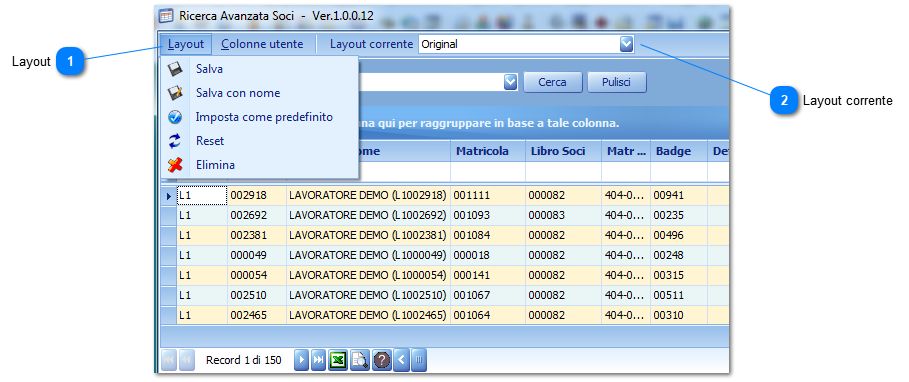The height and width of the screenshot is (382, 909).
Task: Click filter cell under Matricola header
Action: click(488, 172)
